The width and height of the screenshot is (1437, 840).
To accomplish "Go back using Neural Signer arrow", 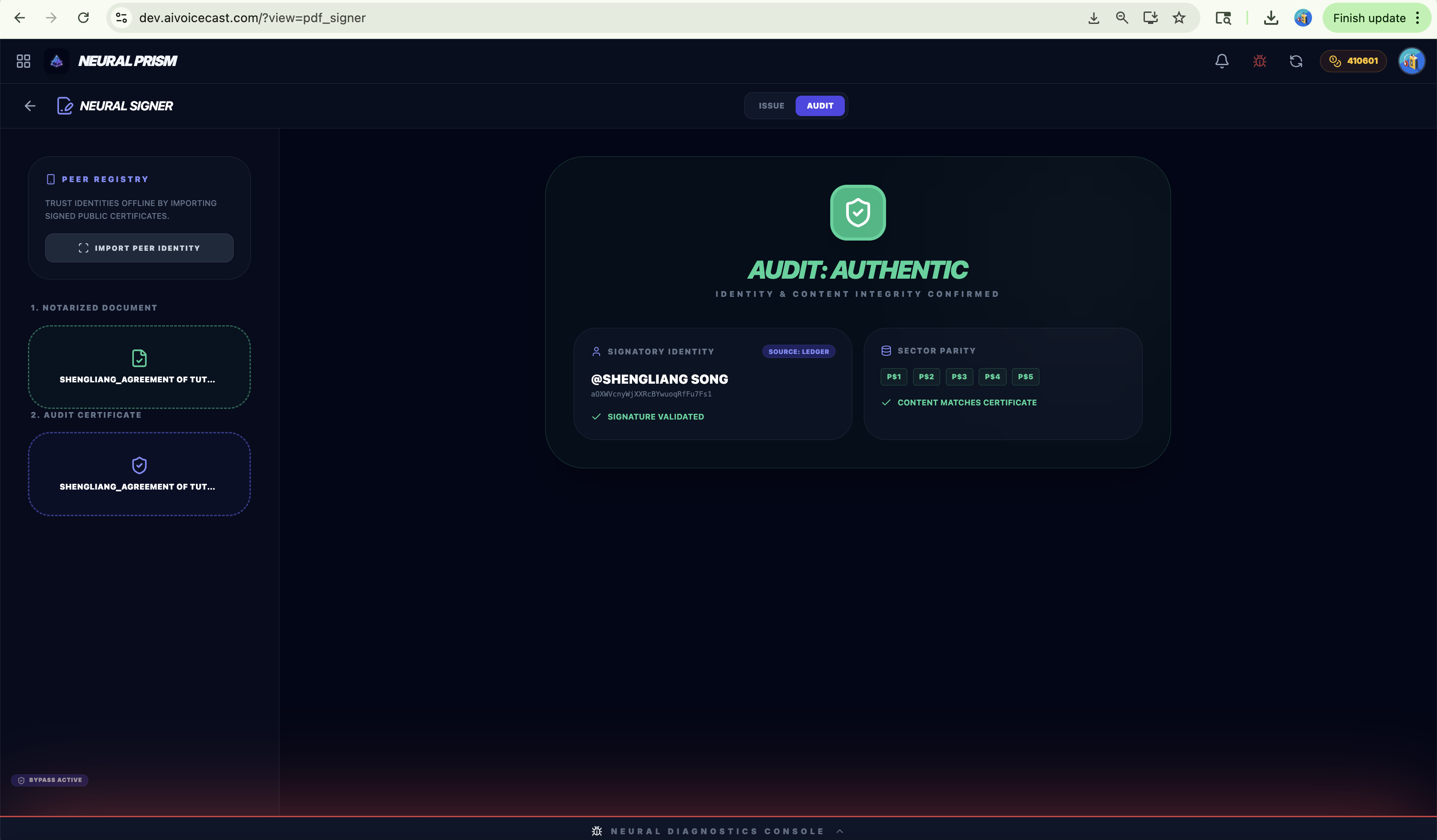I will [30, 106].
